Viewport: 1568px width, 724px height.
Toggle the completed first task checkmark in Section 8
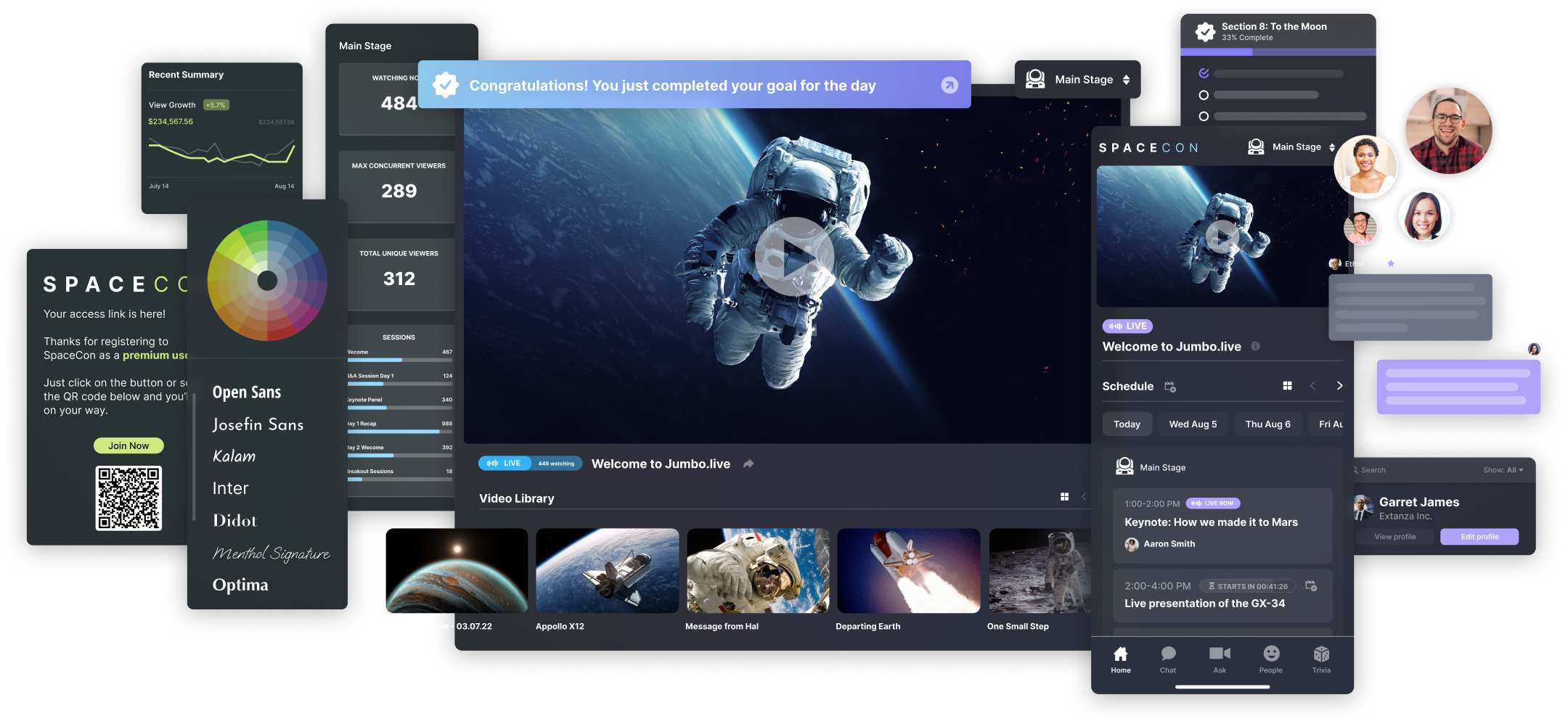[x=1204, y=73]
